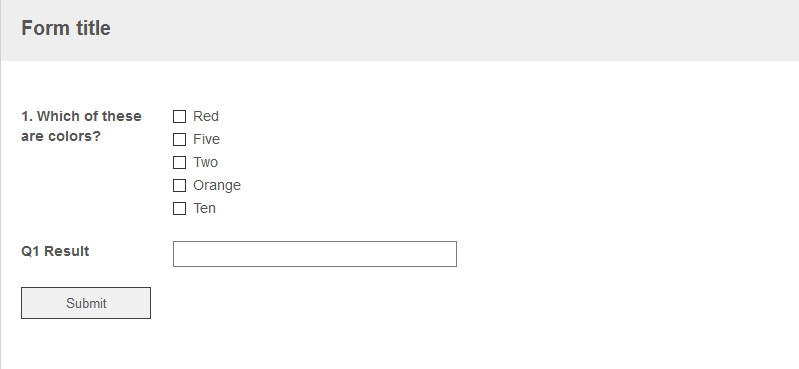Viewport: 799px width, 369px height.
Task: Click the 'Q1 Result' field label
Action: tap(55, 251)
